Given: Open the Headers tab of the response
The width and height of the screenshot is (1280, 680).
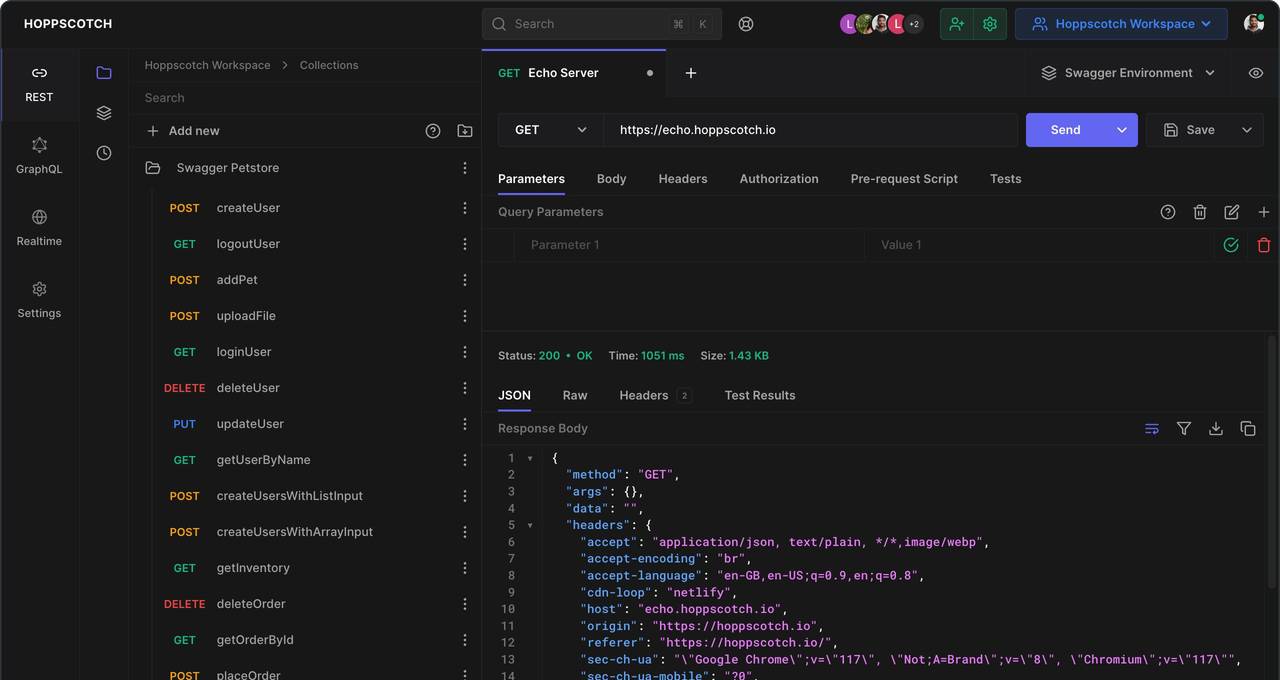Looking at the screenshot, I should pyautogui.click(x=643, y=395).
